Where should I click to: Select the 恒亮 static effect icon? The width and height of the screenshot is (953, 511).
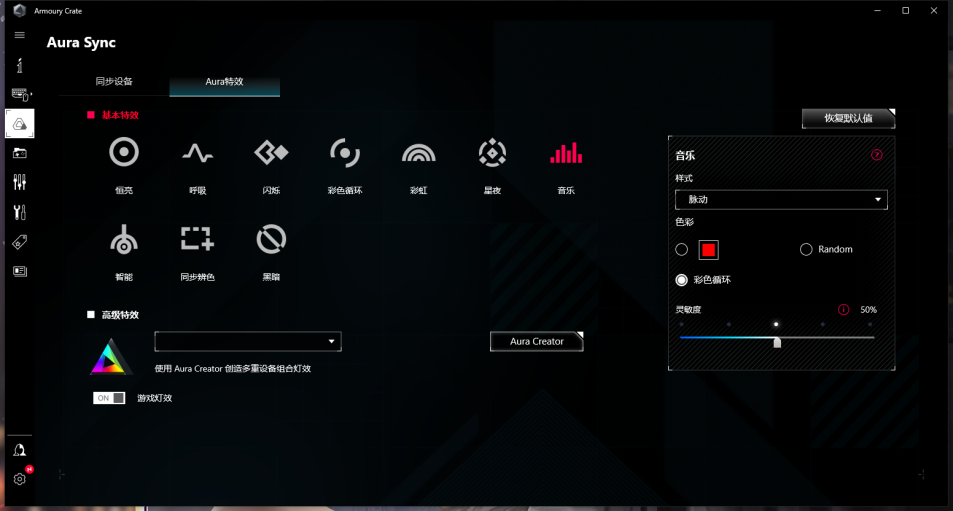point(124,152)
